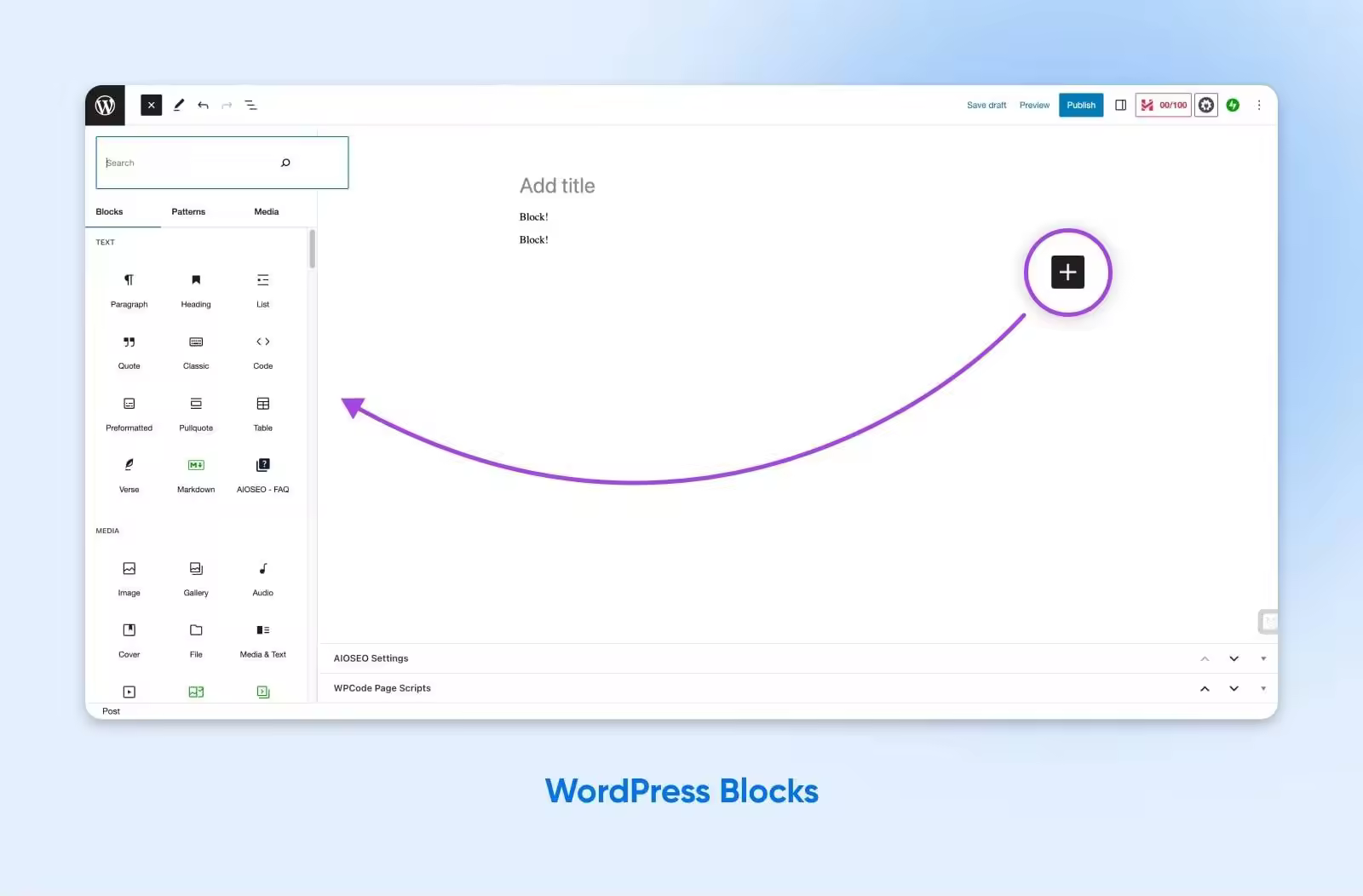Insert a File block
Image resolution: width=1363 pixels, height=896 pixels.
(x=196, y=640)
